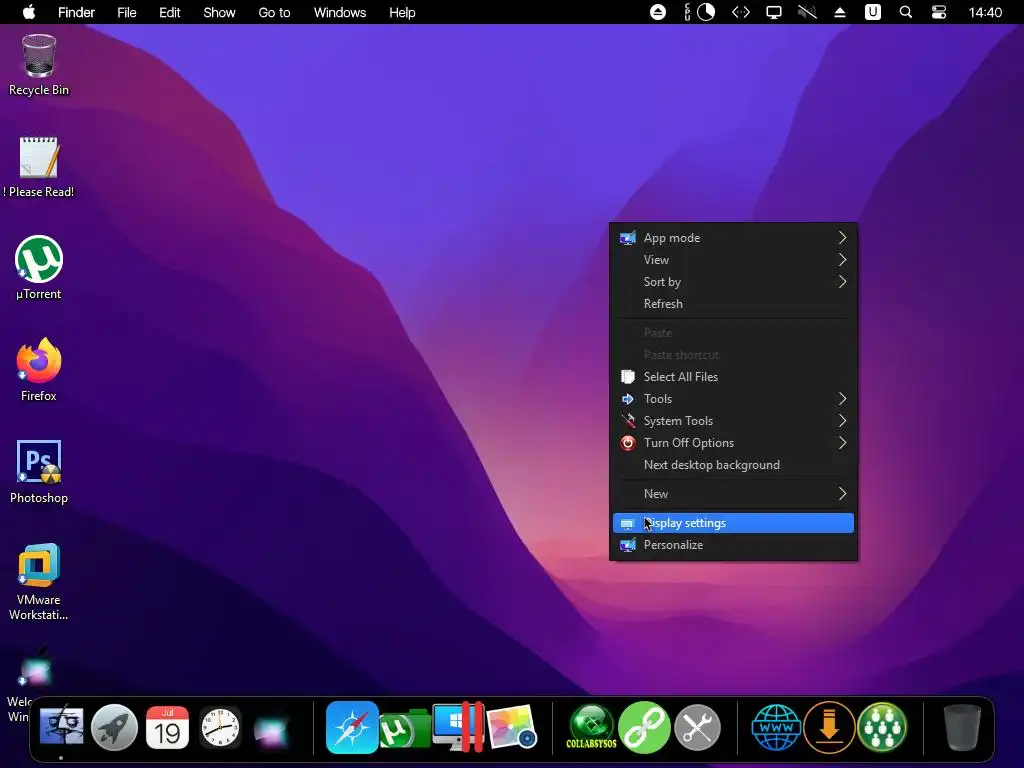Image resolution: width=1024 pixels, height=768 pixels.
Task: Expand the View submenu
Action: 733,260
